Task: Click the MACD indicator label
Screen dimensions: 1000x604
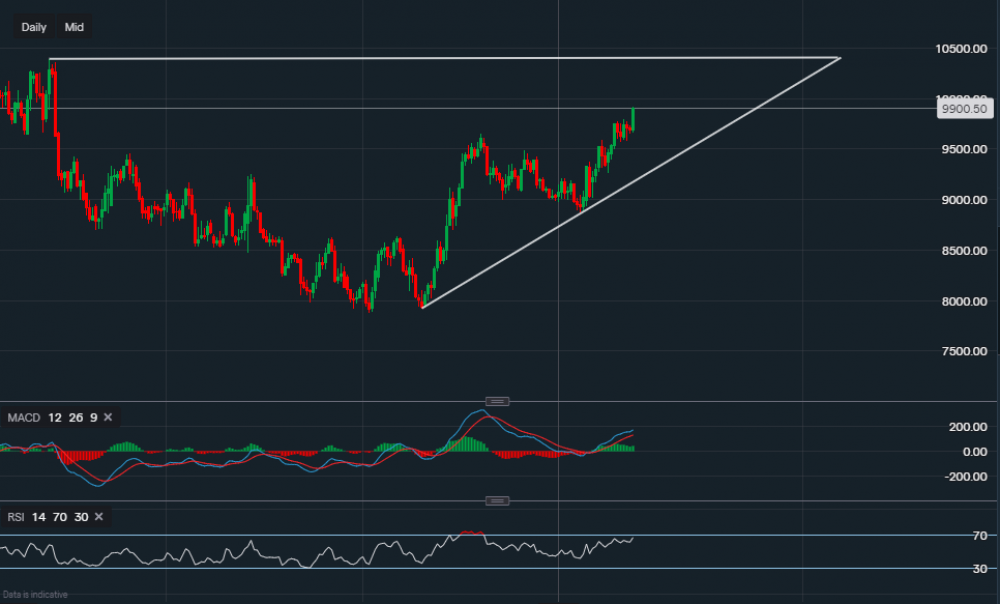Action: click(23, 417)
